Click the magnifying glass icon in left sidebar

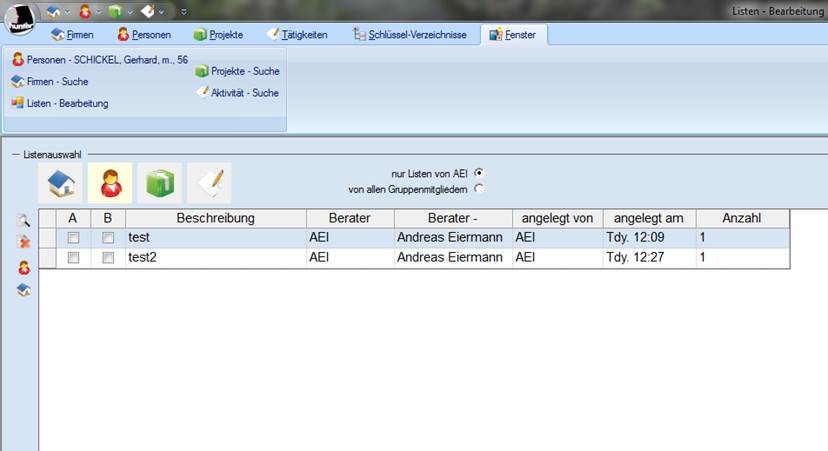23,222
